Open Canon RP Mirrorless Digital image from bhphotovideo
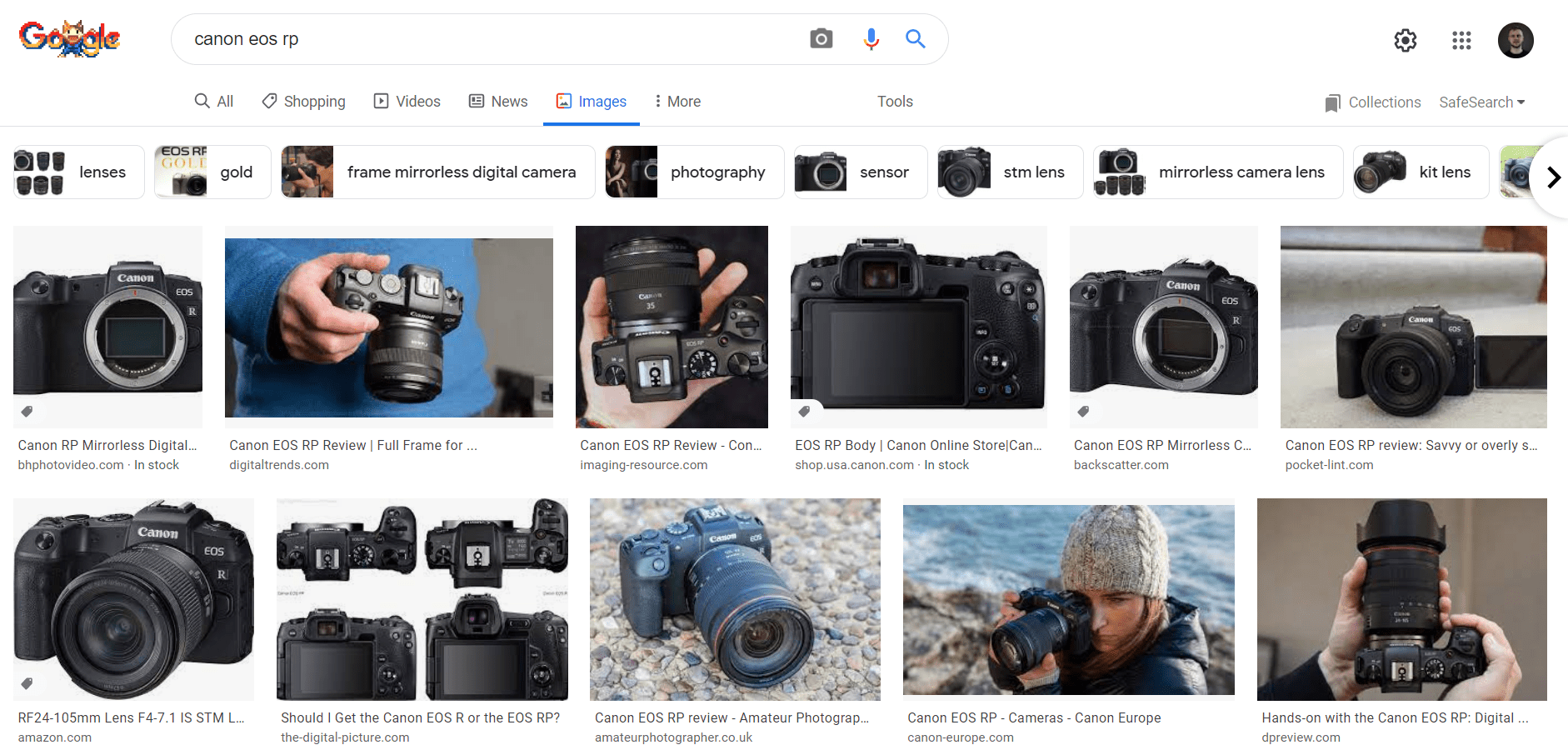1568x755 pixels. pyautogui.click(x=107, y=327)
